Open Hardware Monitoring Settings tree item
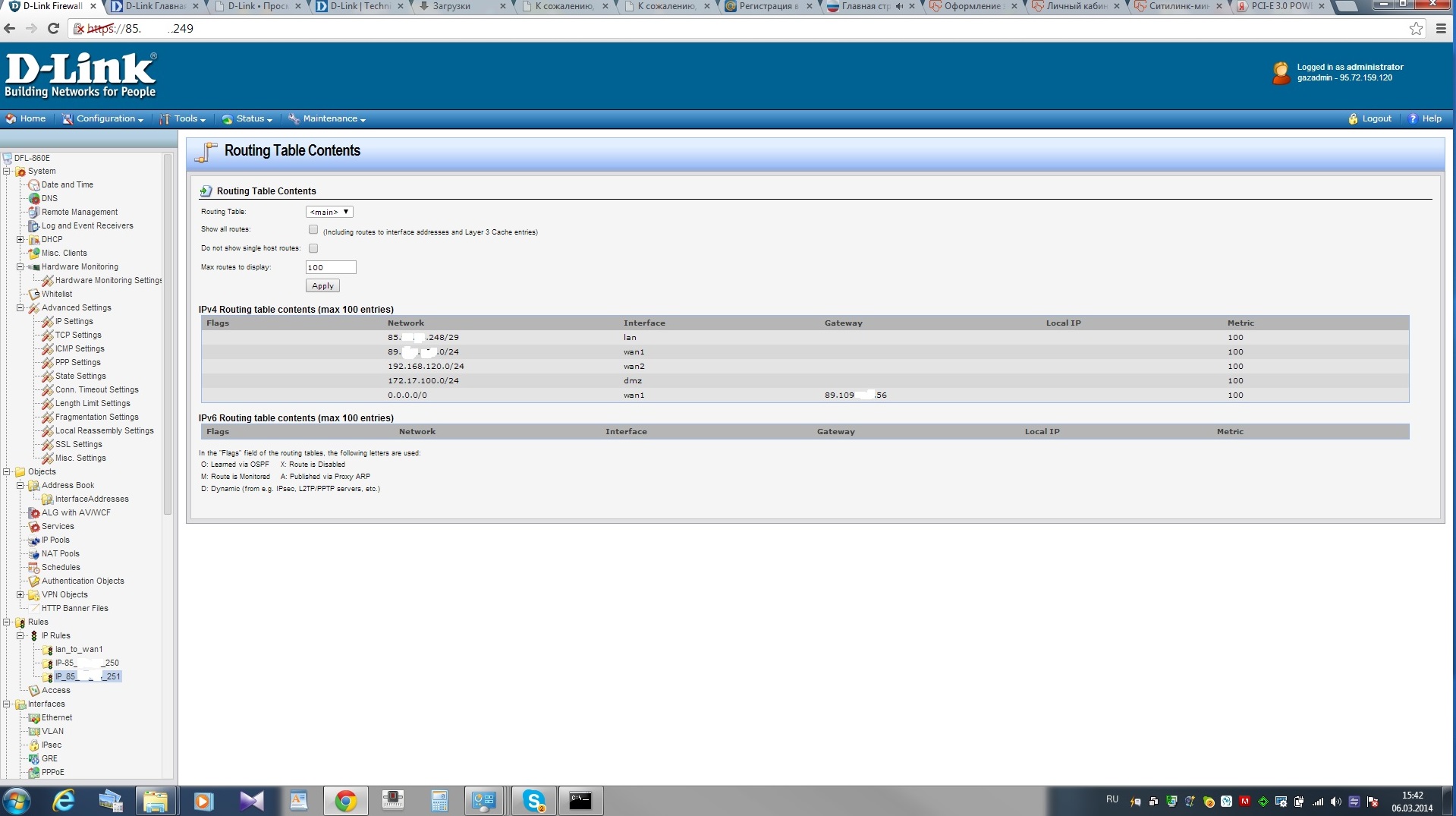The width and height of the screenshot is (1456, 816). point(108,281)
